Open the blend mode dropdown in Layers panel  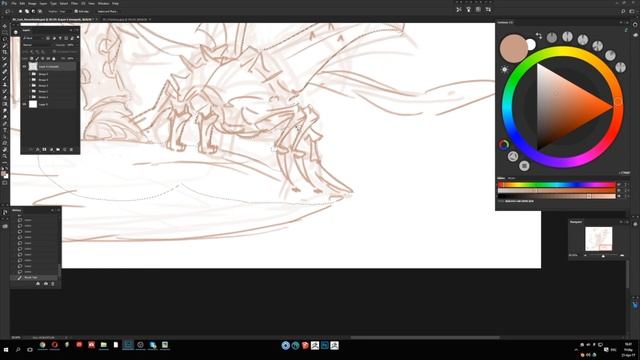click(38, 45)
